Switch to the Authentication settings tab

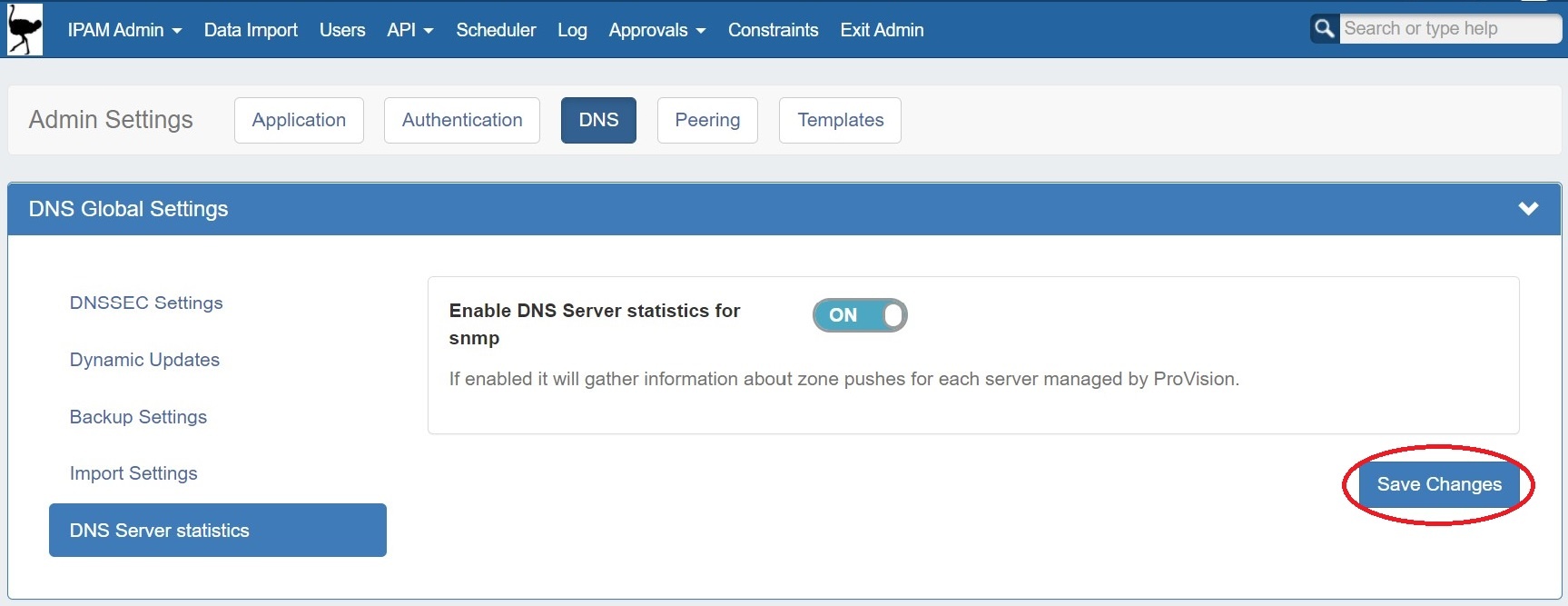(461, 120)
